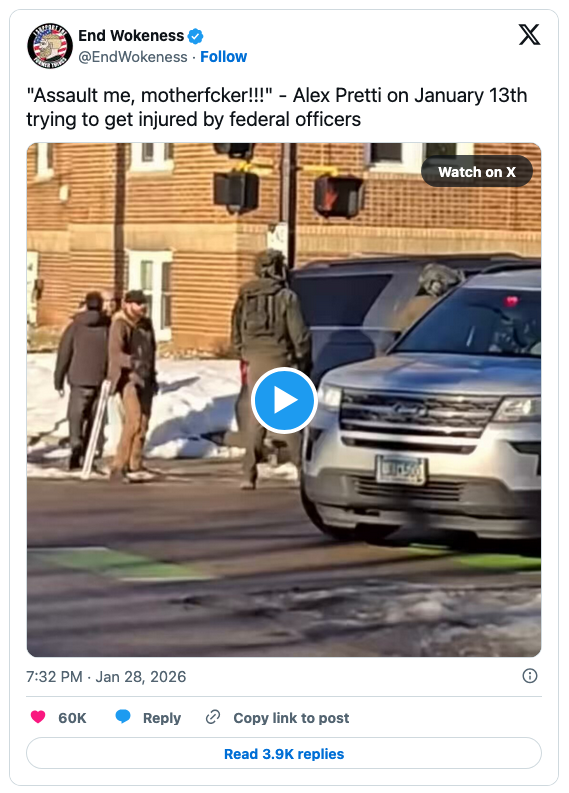Screen dimensions: 569x793
Task: Select the Watch on X button
Action: click(476, 172)
